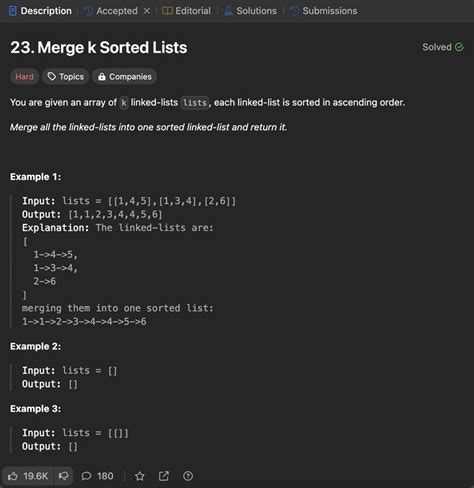474x488 pixels.
Task: Click the thumbs-down dislike icon
Action: (63, 476)
